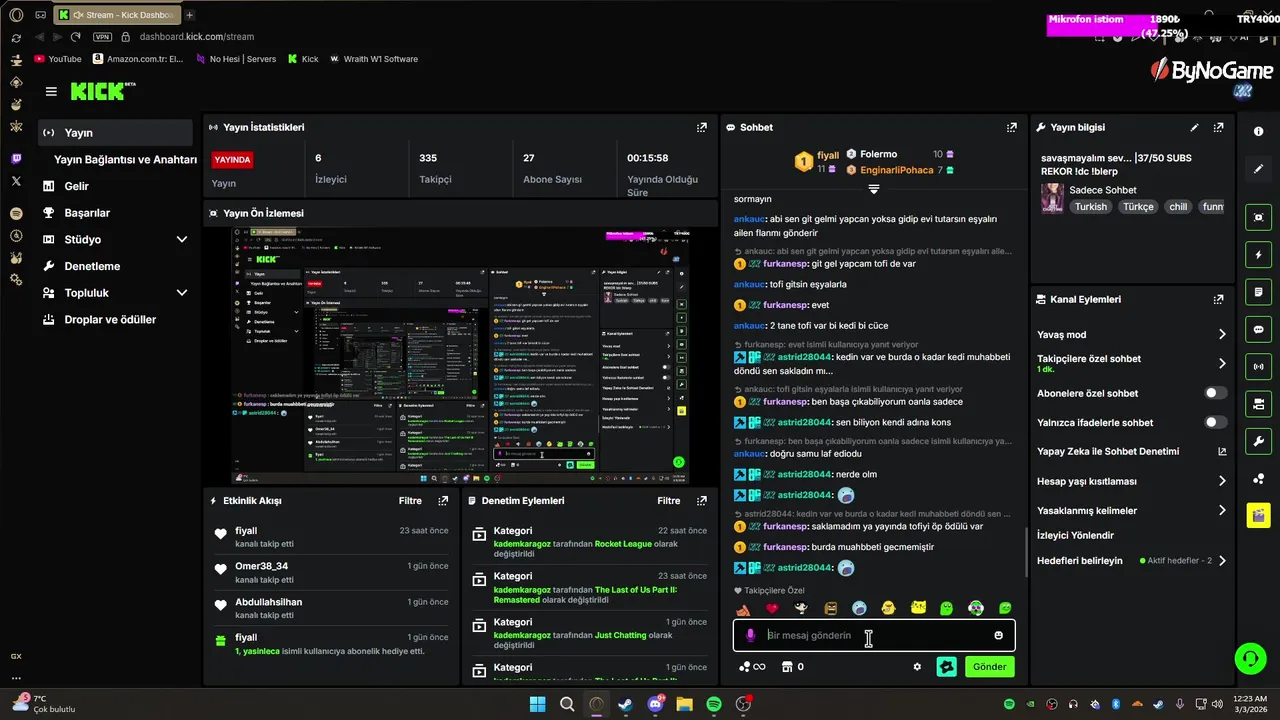Screen dimensions: 1280x720
Task: Open chat settings gear icon
Action: (x=917, y=667)
